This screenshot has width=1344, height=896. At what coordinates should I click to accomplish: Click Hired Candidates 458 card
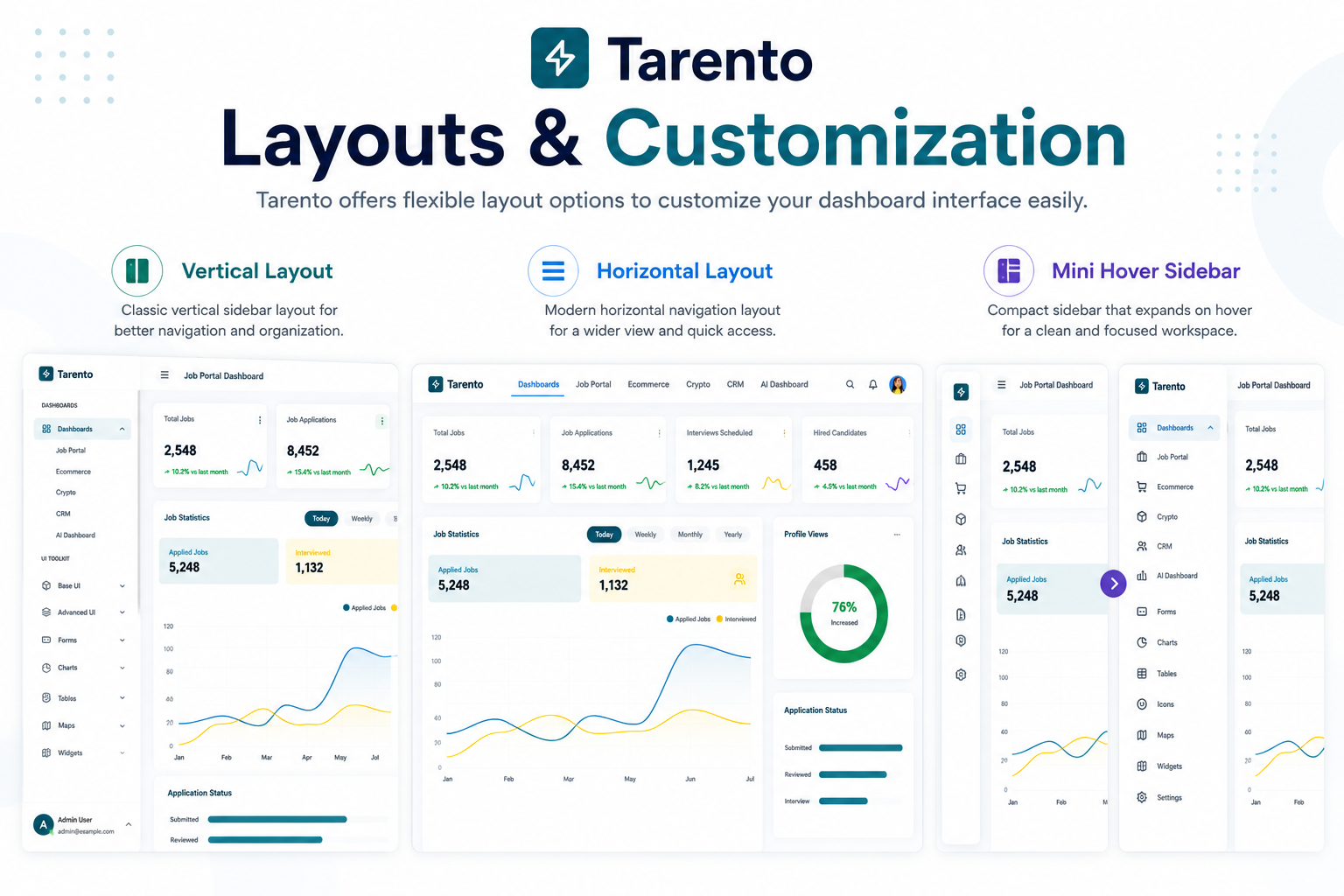[x=857, y=459]
